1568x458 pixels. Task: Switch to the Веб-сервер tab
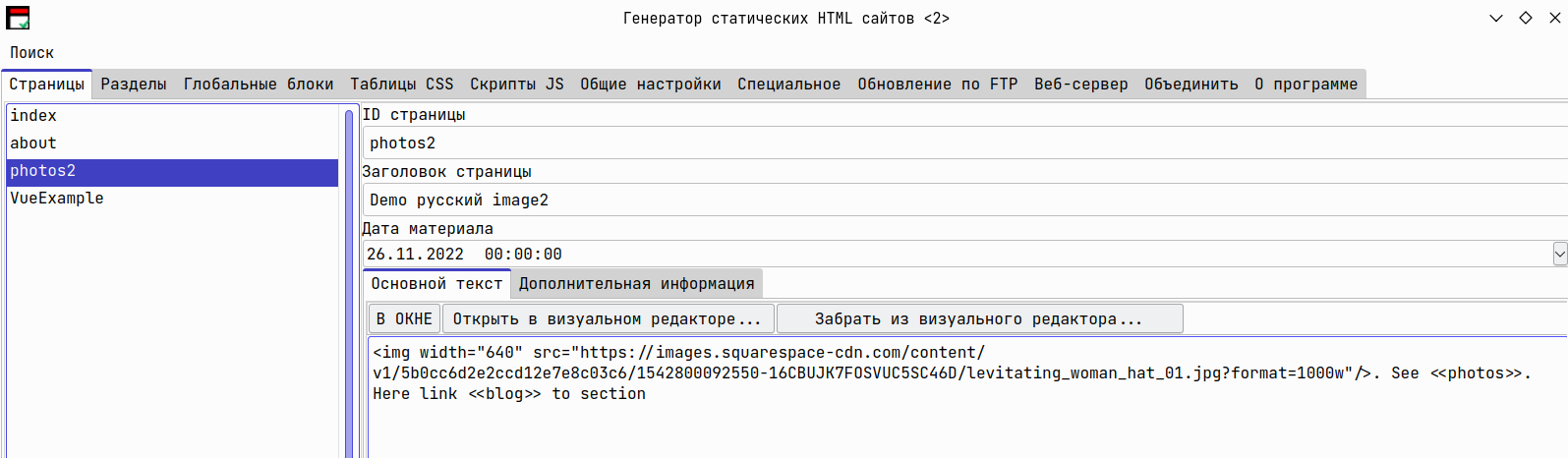1081,85
